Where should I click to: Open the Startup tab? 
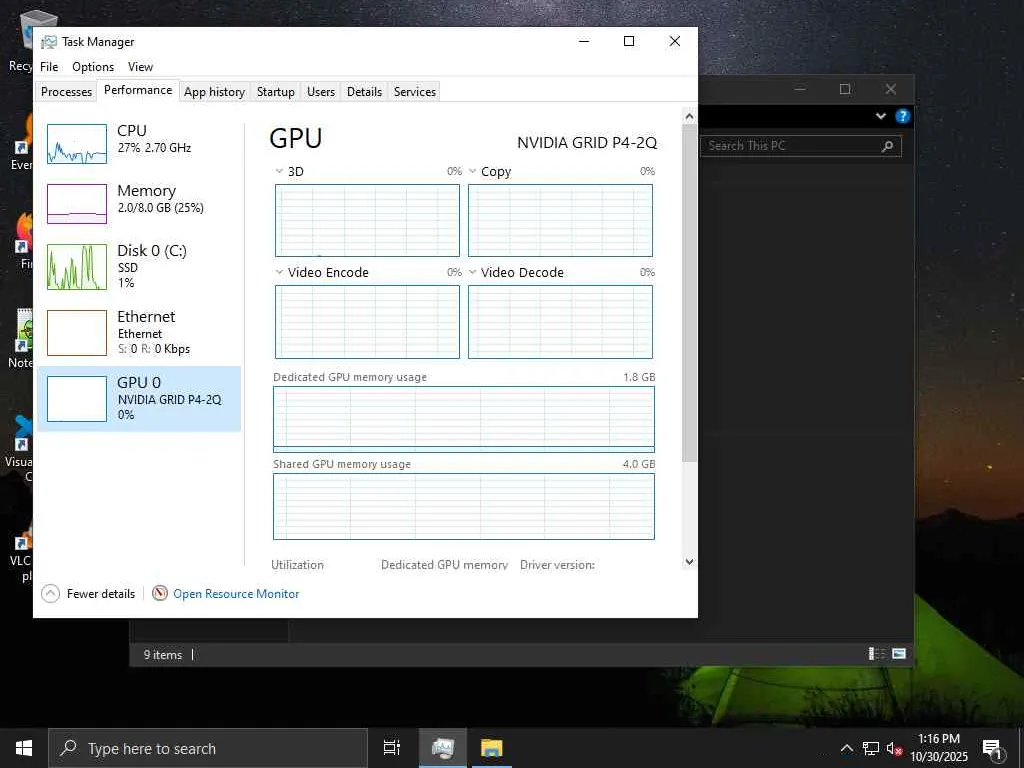tap(276, 92)
